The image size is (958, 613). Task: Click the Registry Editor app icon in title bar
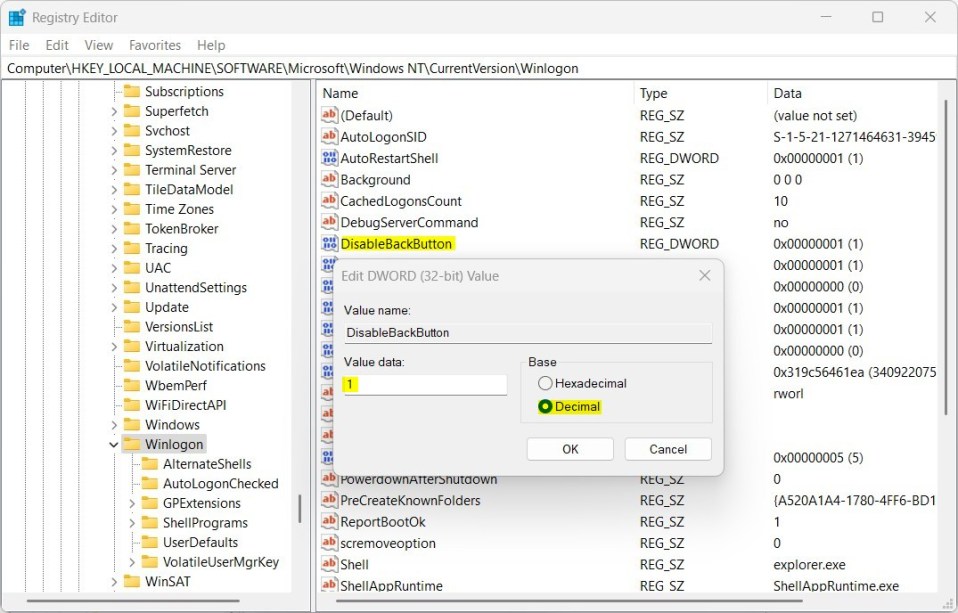[x=16, y=18]
